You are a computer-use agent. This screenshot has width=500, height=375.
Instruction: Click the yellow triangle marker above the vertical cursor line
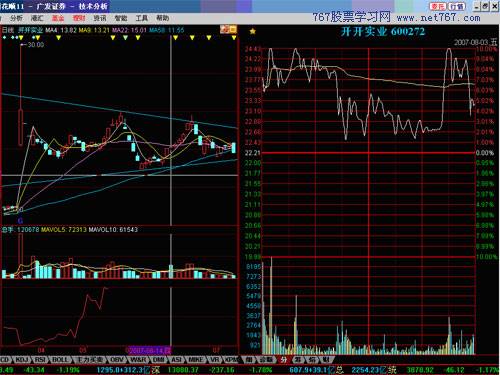point(175,38)
